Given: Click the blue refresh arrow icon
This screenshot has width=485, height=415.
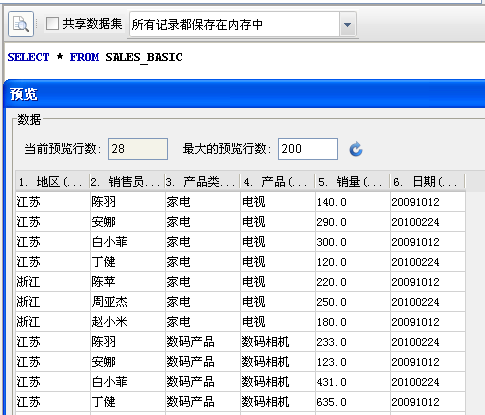Looking at the screenshot, I should coord(356,149).
